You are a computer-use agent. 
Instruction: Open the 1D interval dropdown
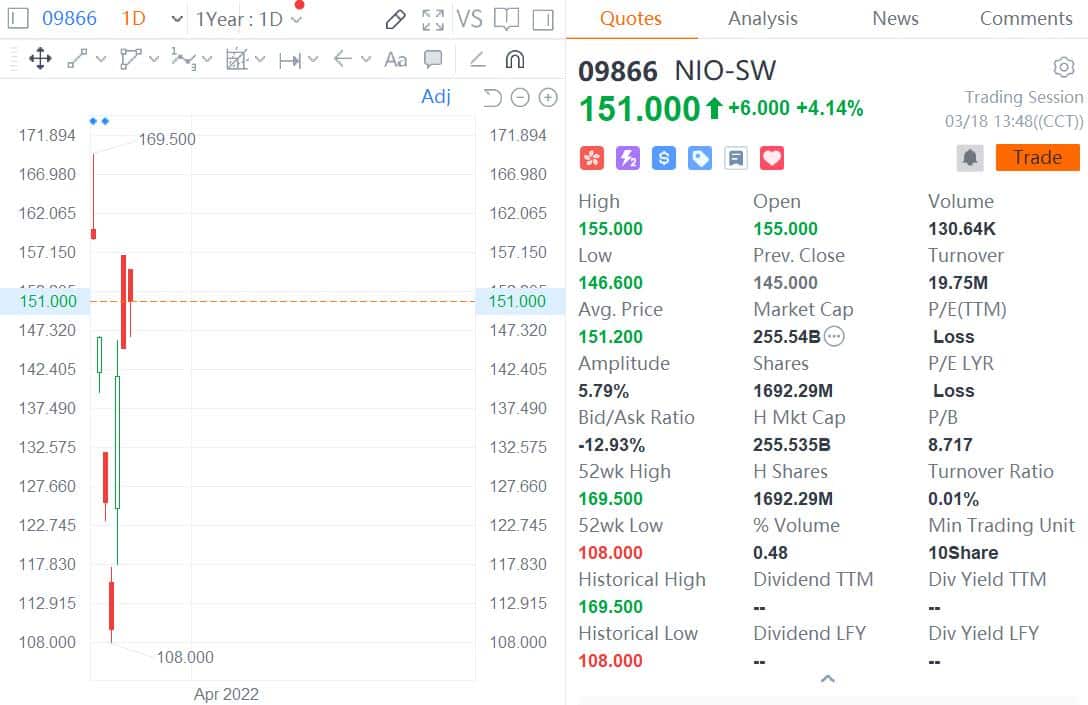coord(152,19)
